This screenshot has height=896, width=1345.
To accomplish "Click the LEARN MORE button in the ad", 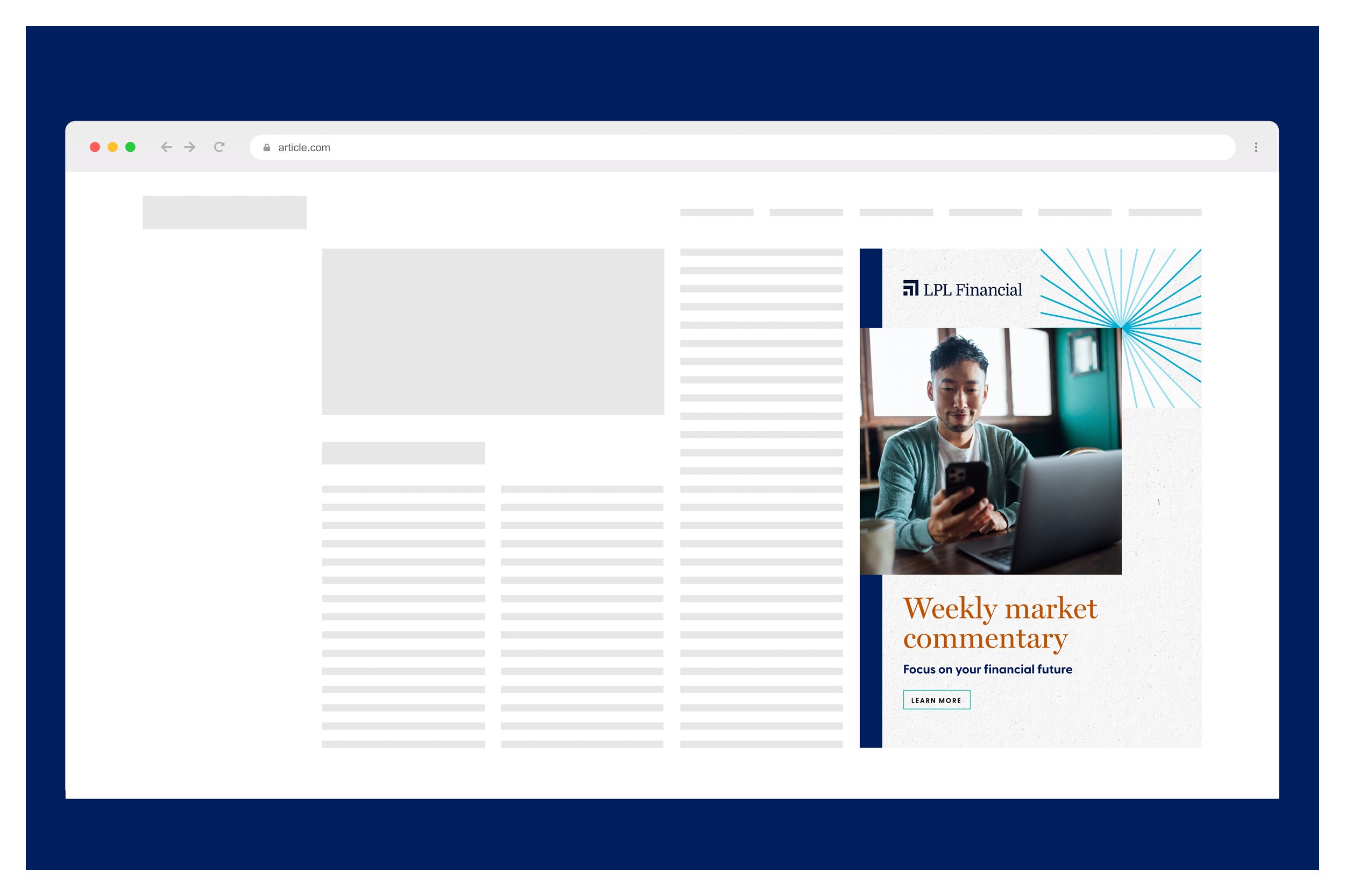I will 936,700.
